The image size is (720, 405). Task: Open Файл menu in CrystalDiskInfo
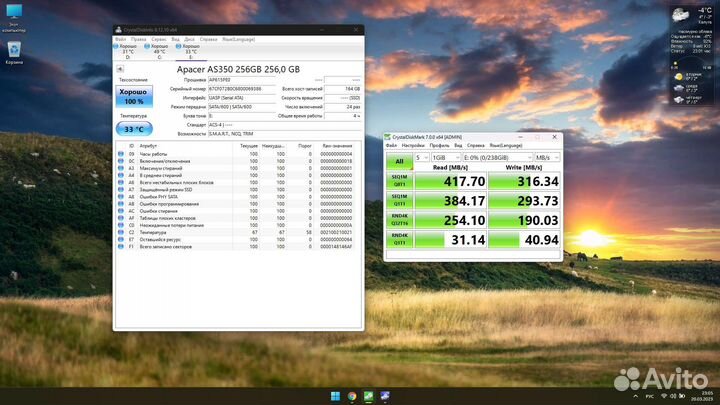(121, 39)
